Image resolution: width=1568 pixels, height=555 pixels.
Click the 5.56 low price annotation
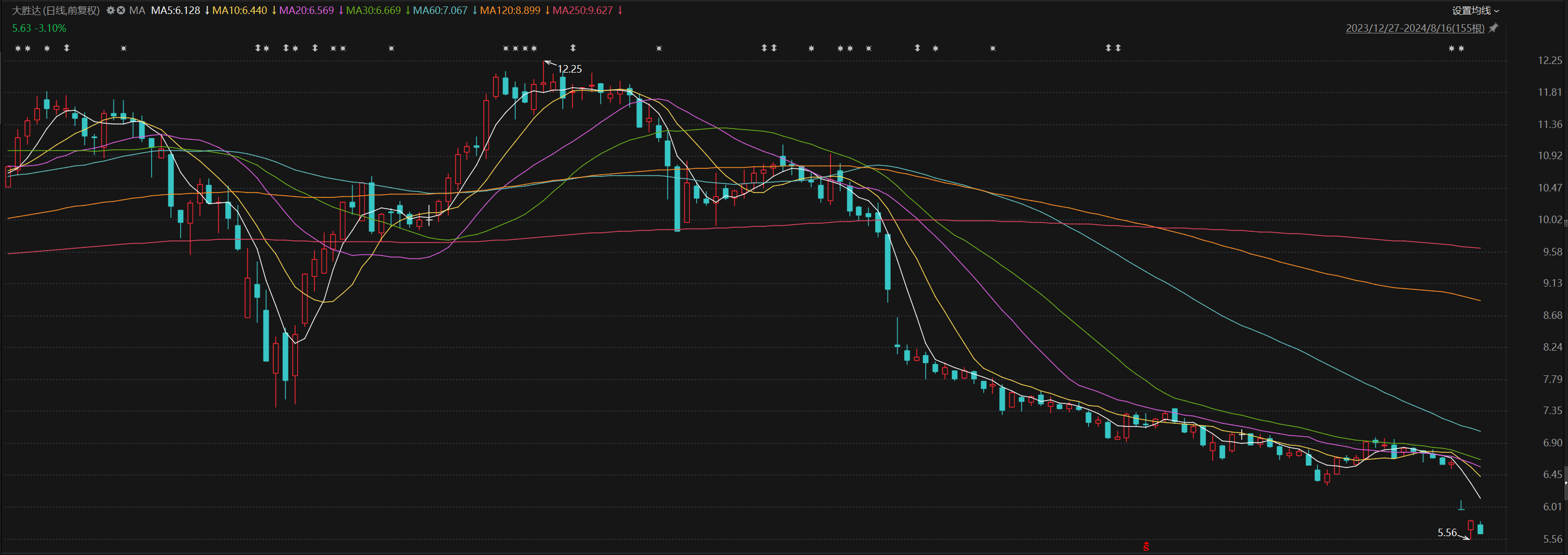click(1448, 532)
